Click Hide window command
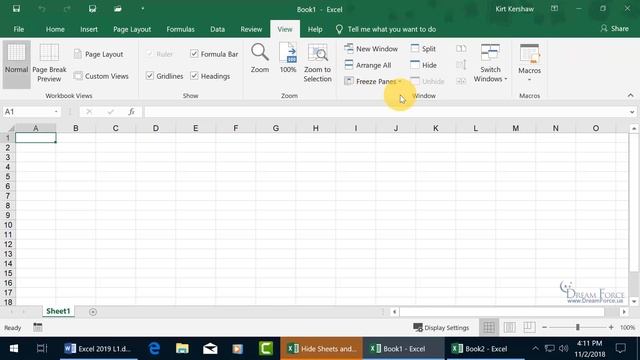640x360 pixels. (424, 65)
